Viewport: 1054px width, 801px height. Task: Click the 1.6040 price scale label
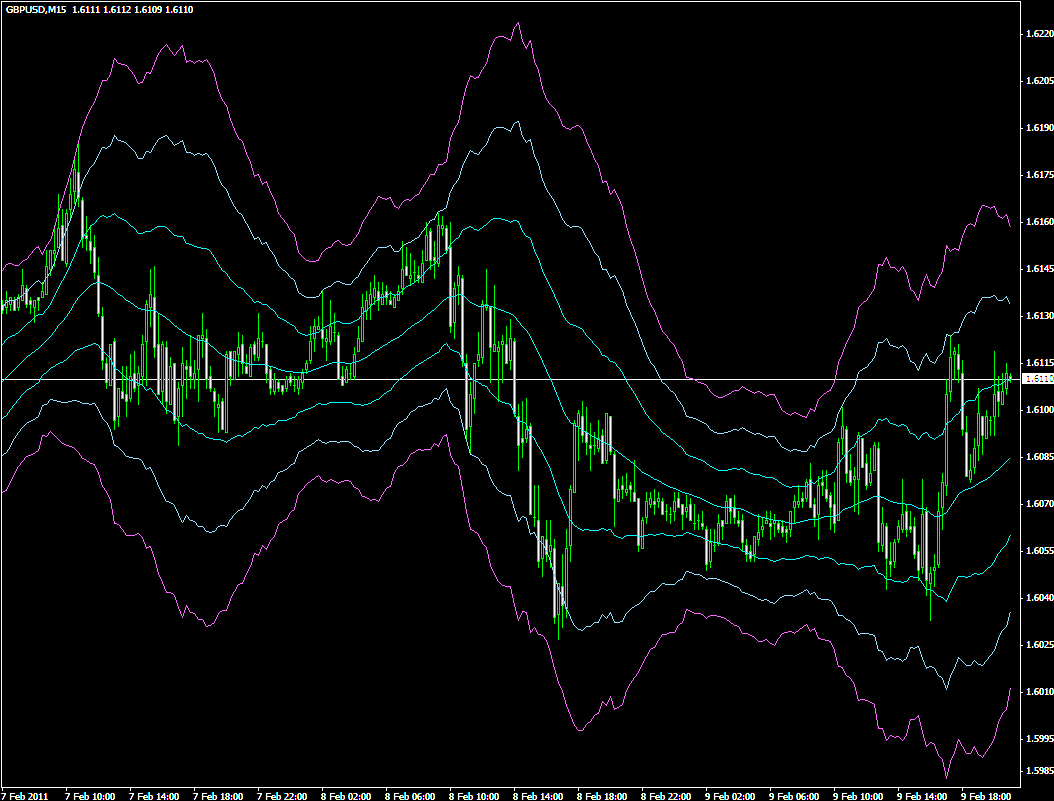1039,598
